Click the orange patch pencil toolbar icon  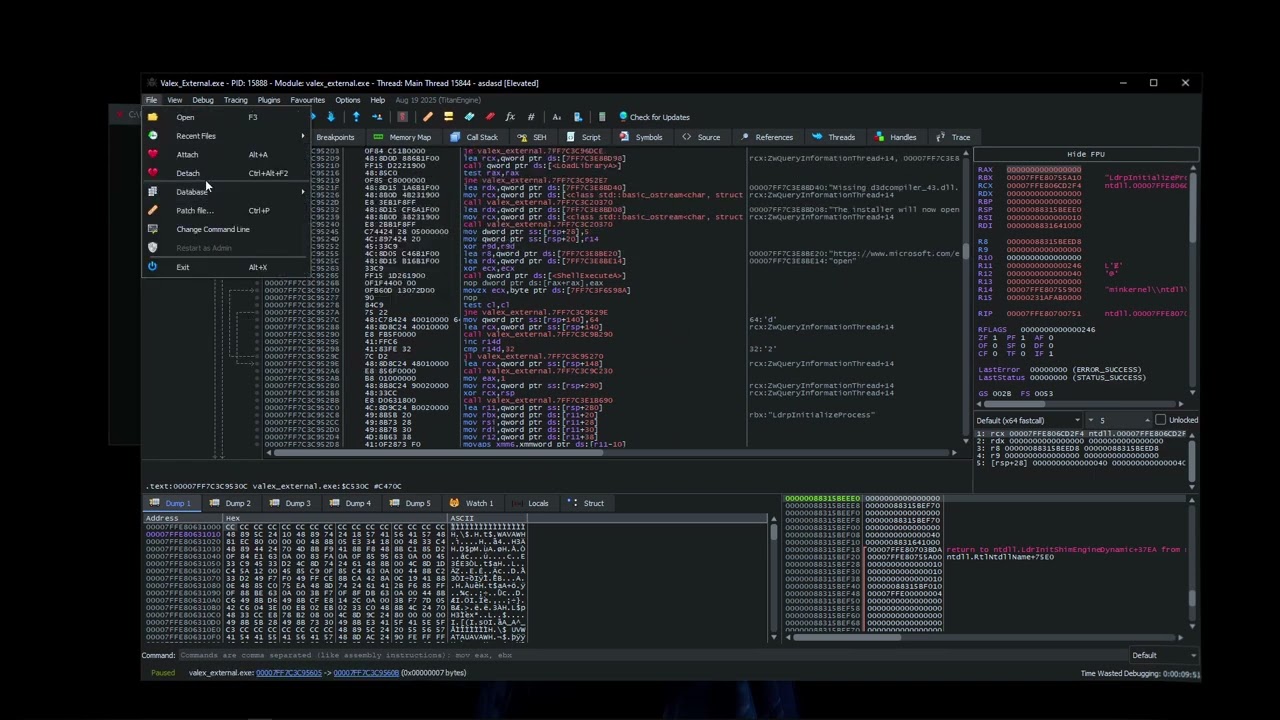pos(428,117)
